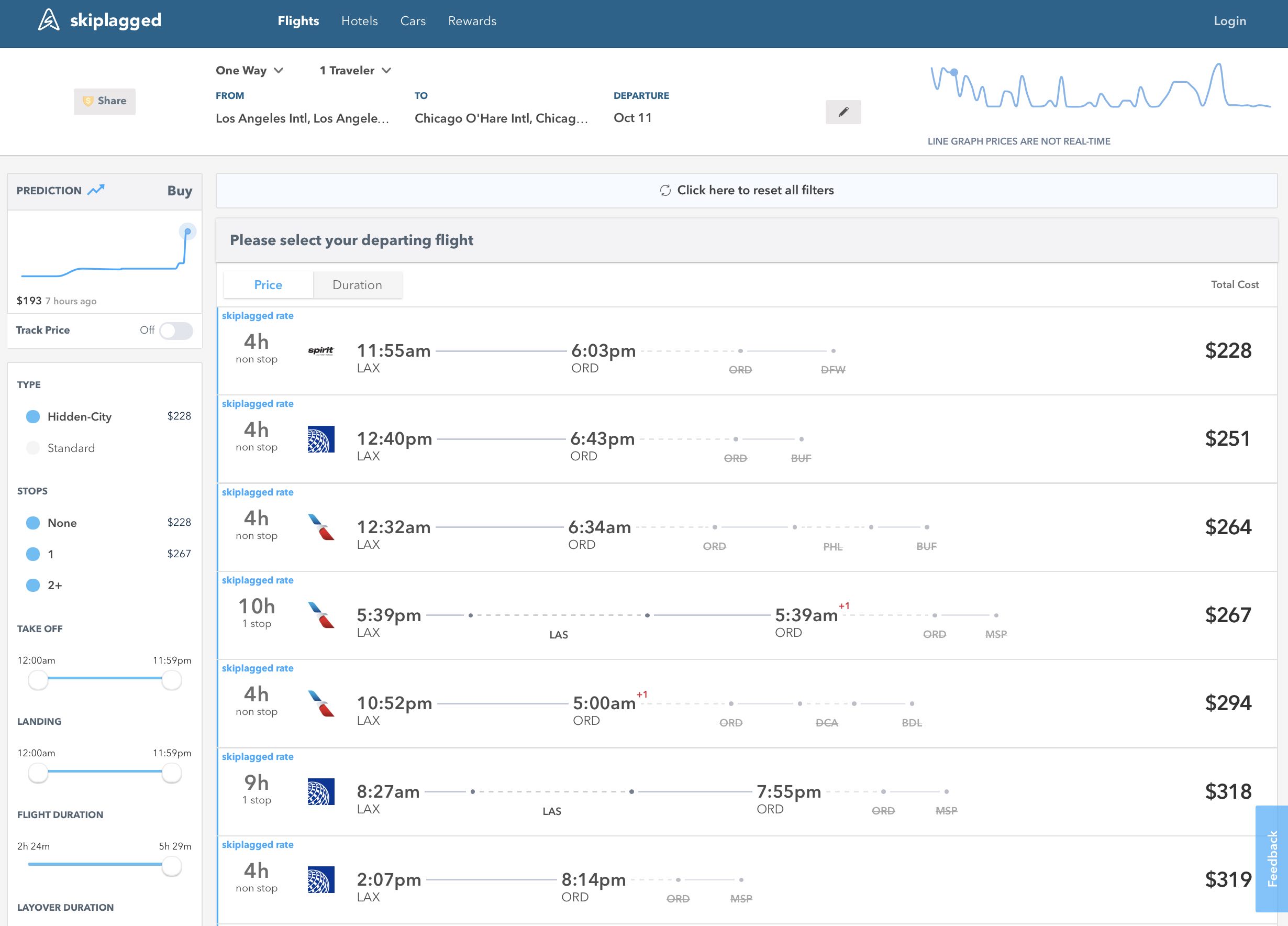Click the right Take Off slider handle
The height and width of the screenshot is (926, 1288).
(172, 680)
